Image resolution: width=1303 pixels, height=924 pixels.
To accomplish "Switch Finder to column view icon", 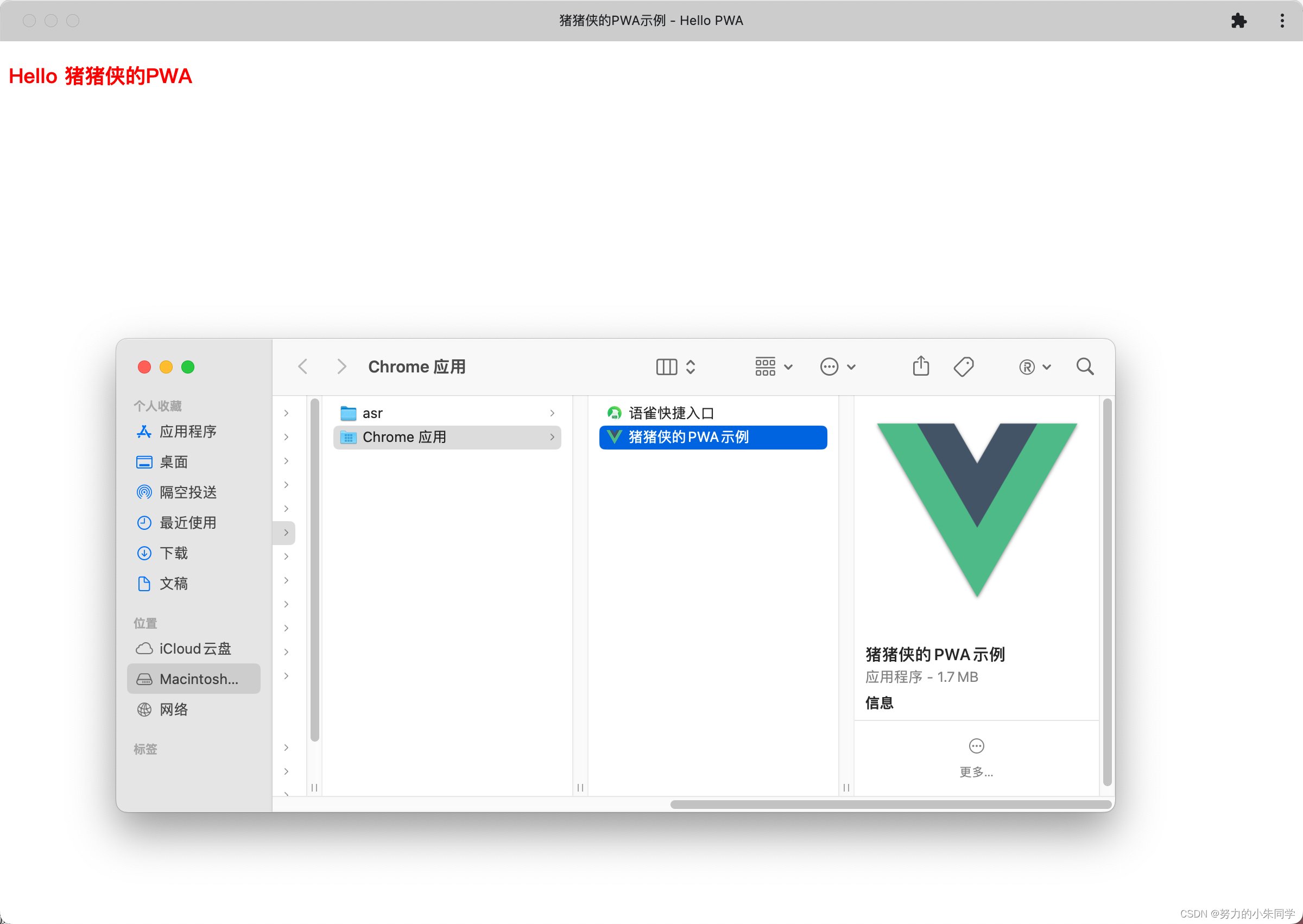I will pos(666,367).
